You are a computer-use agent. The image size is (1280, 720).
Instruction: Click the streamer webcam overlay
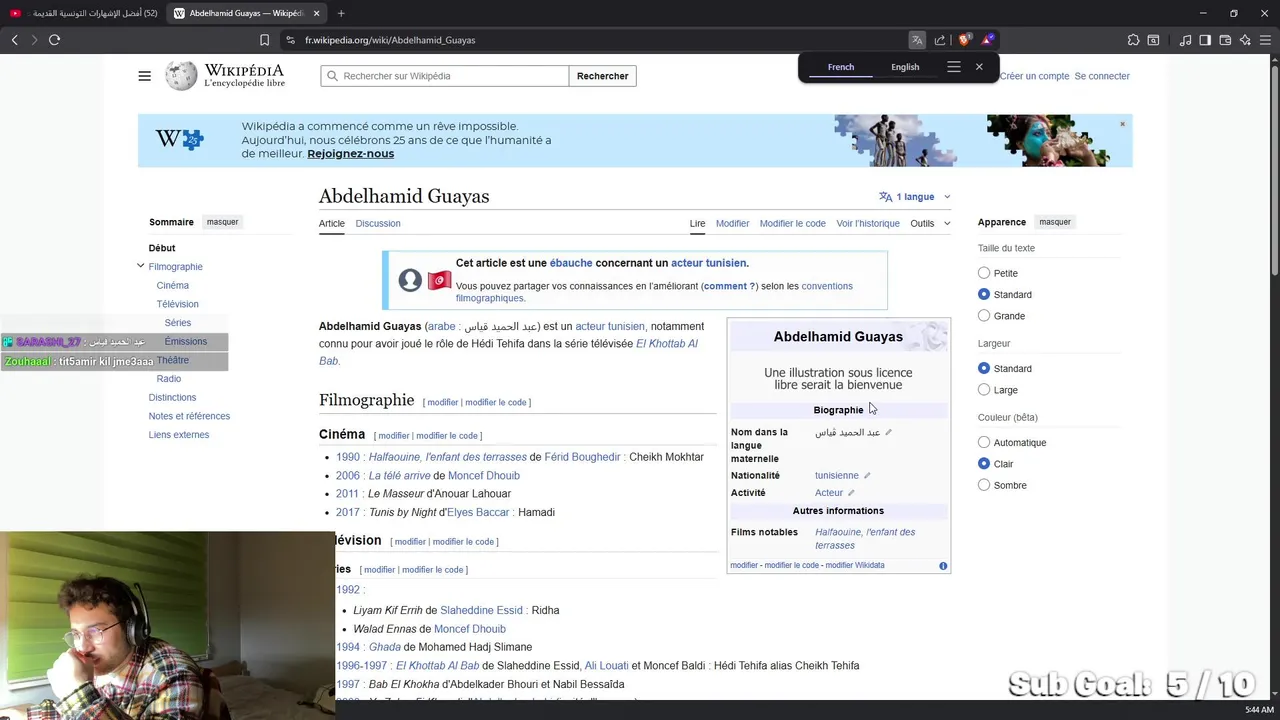(x=167, y=626)
